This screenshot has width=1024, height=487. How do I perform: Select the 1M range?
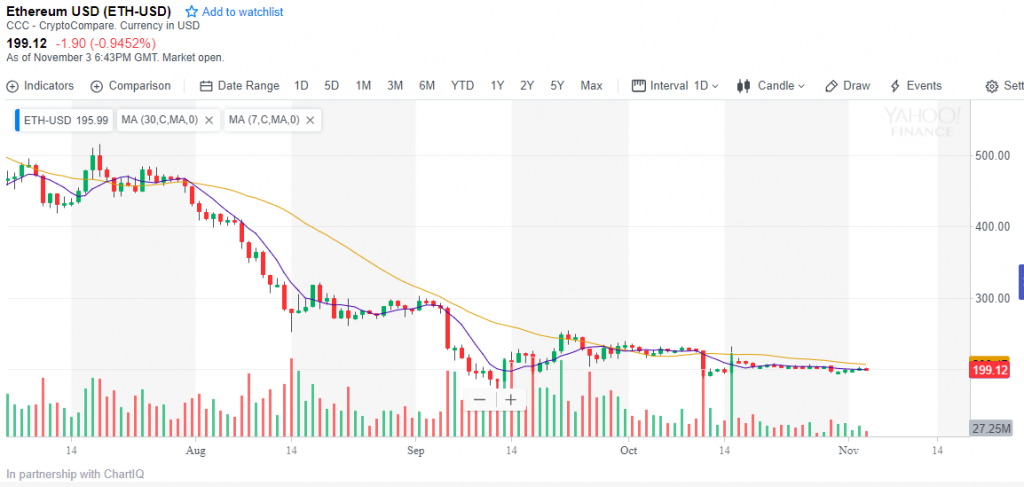coord(363,86)
